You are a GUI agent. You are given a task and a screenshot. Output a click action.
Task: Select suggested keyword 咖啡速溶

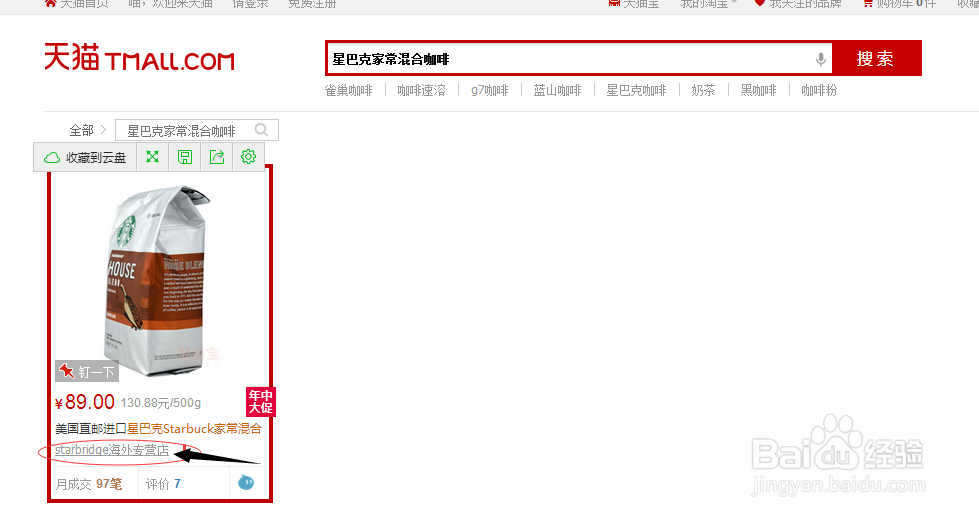pyautogui.click(x=421, y=90)
